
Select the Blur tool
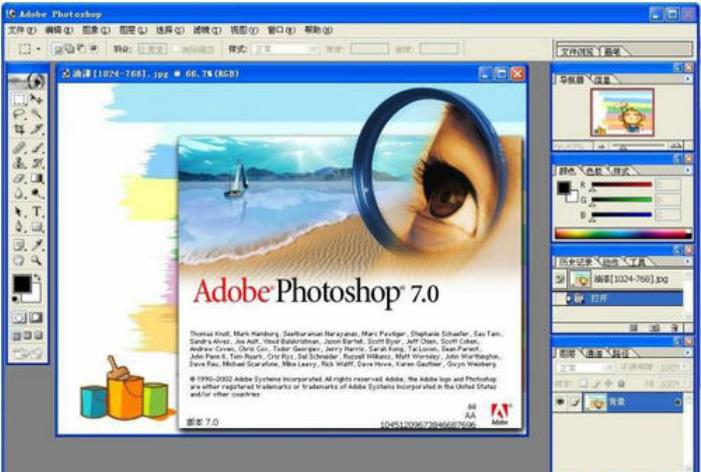click(19, 194)
